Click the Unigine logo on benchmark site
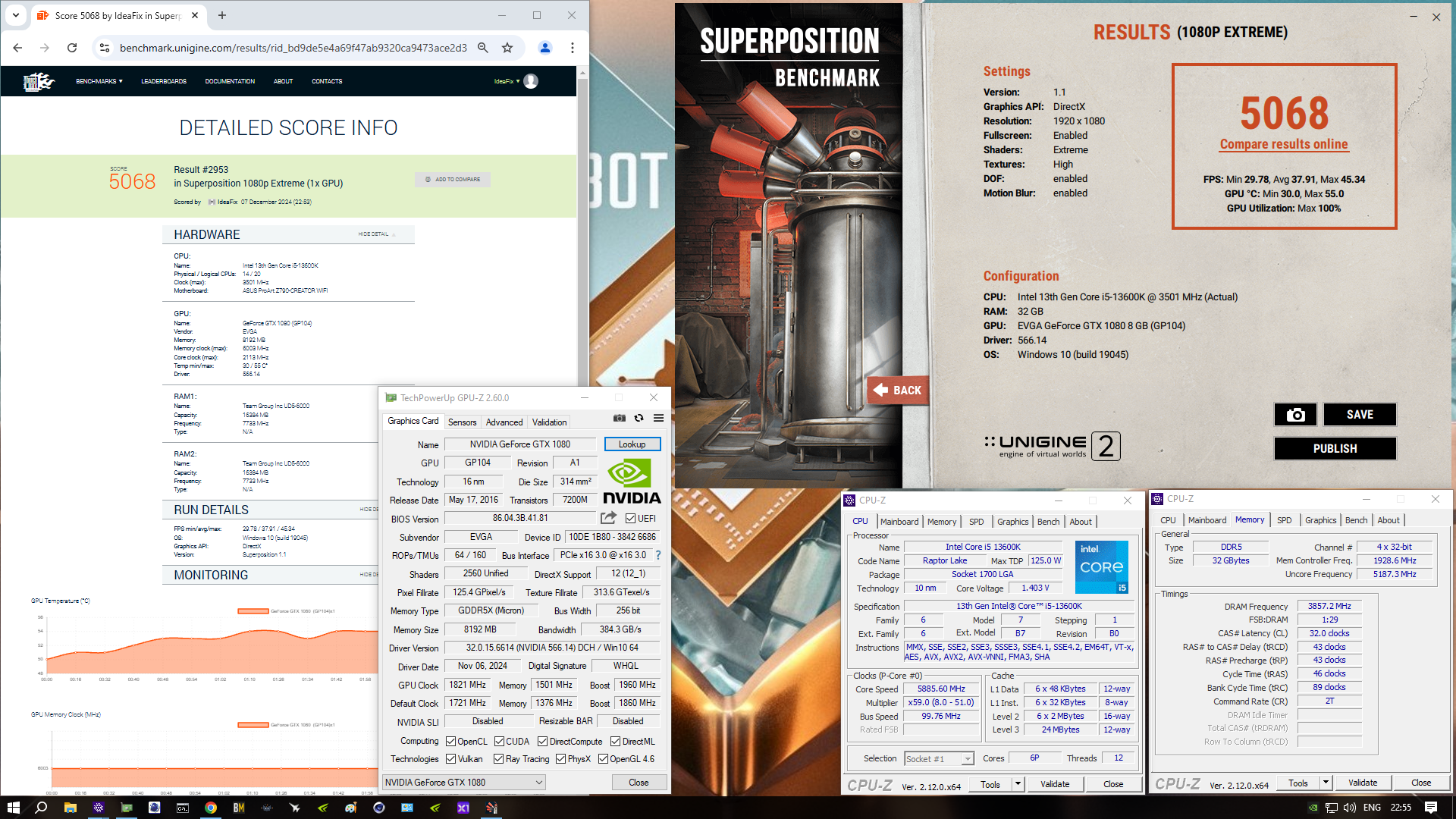1456x819 pixels. pos(39,81)
